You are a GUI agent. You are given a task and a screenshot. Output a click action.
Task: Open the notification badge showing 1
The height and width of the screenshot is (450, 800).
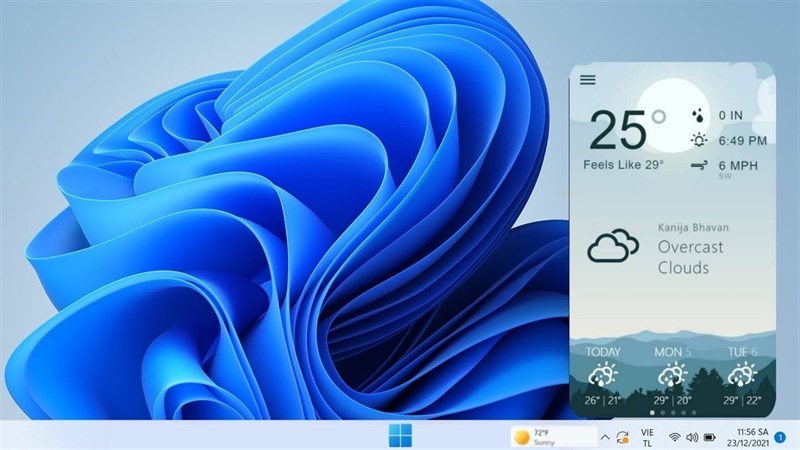coord(780,437)
